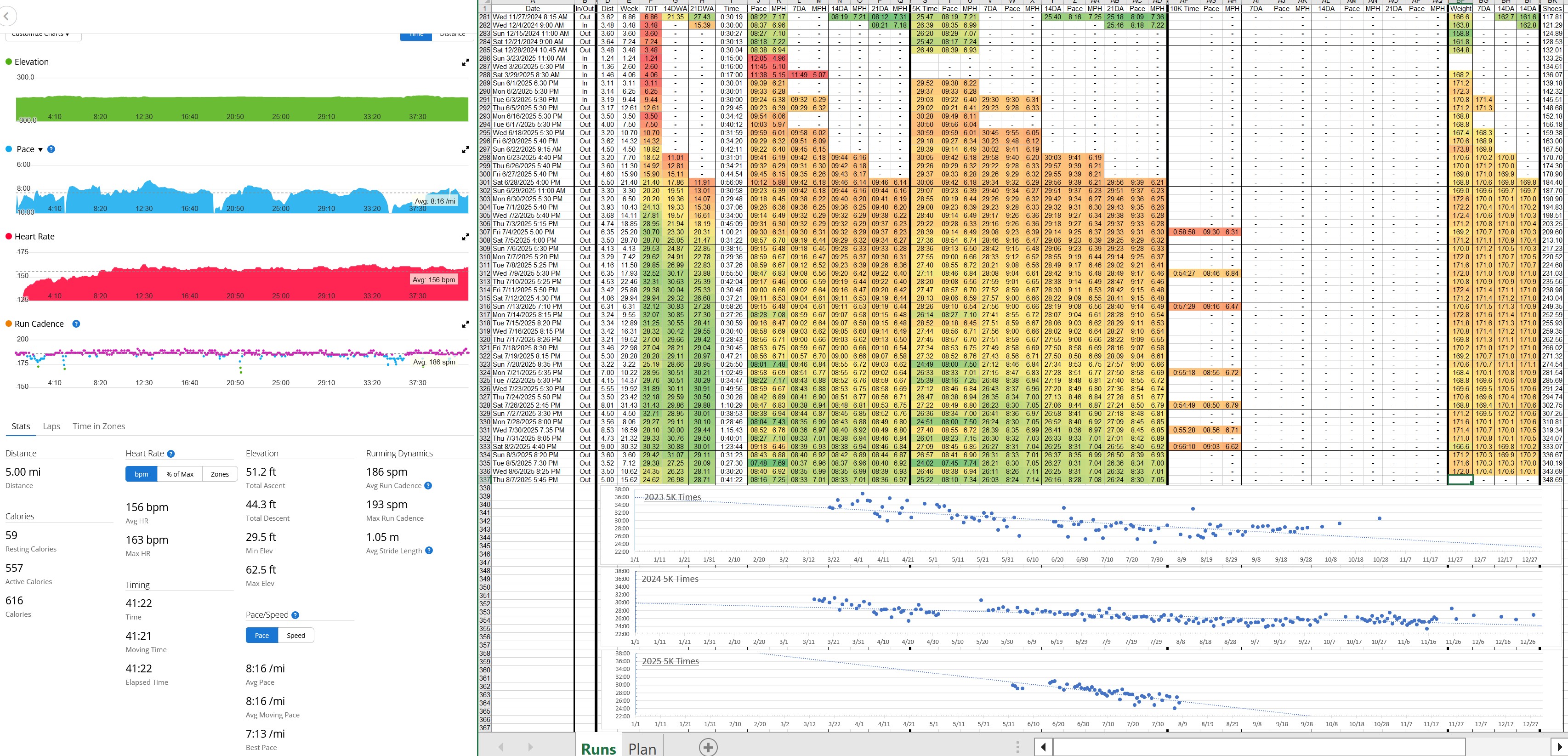Switch to the Plan sheet tab

click(642, 749)
